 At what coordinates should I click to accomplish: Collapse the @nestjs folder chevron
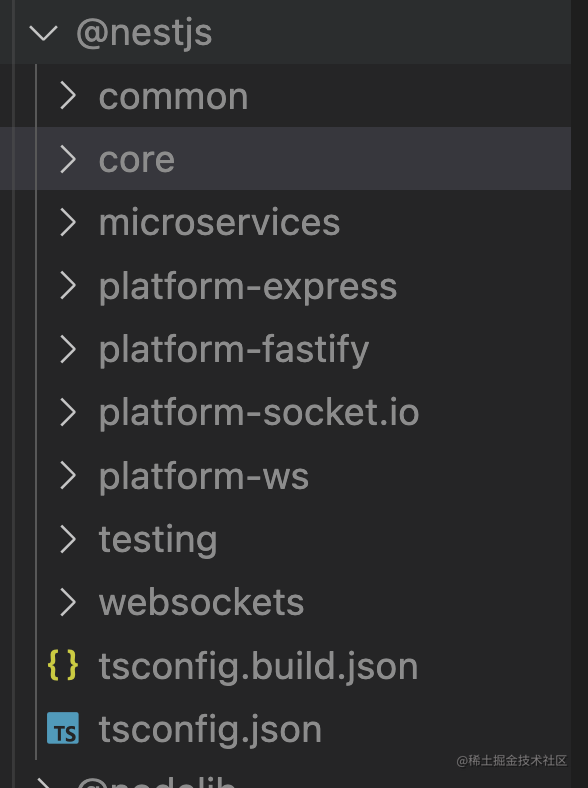tap(44, 33)
